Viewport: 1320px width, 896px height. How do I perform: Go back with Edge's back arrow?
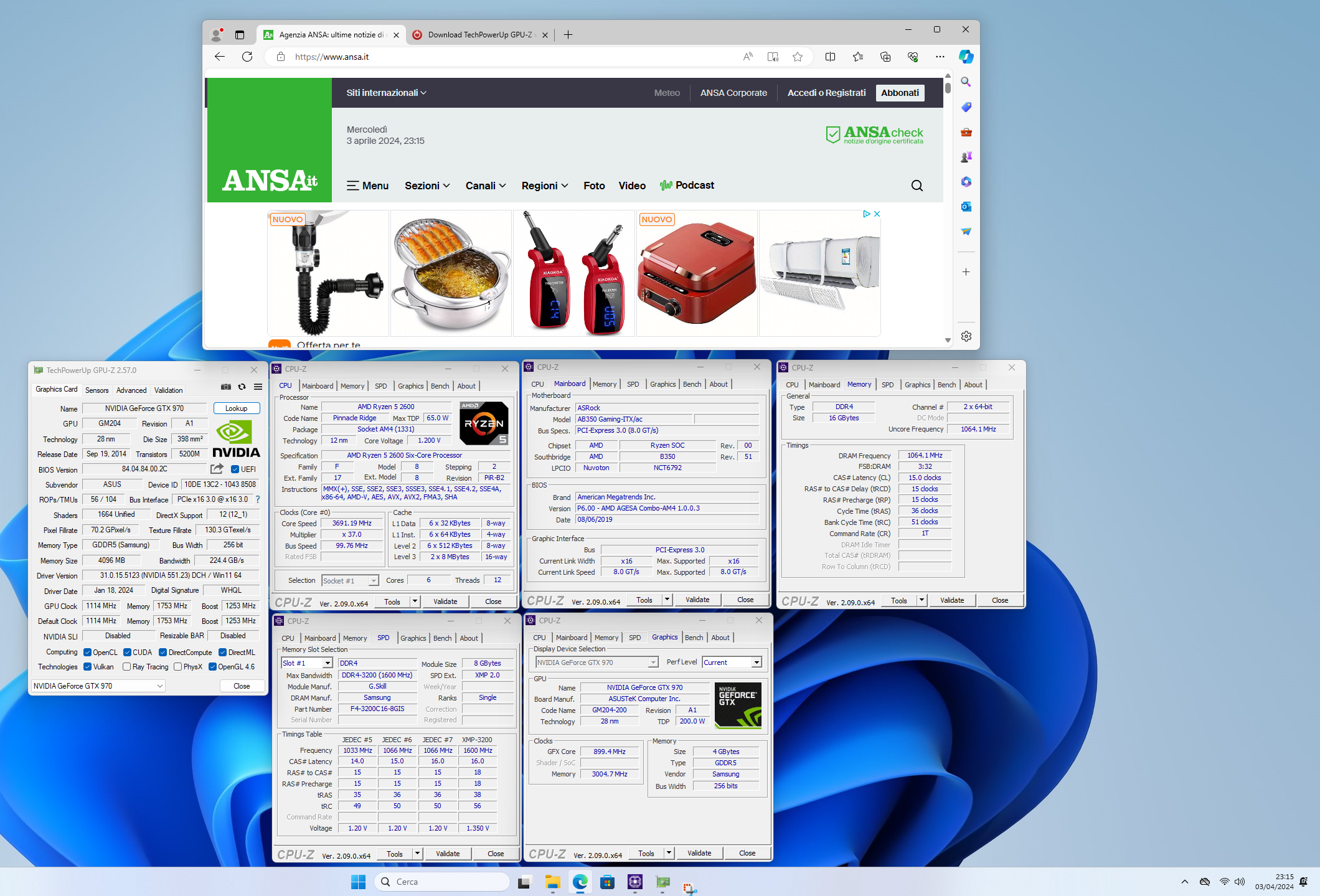[220, 57]
